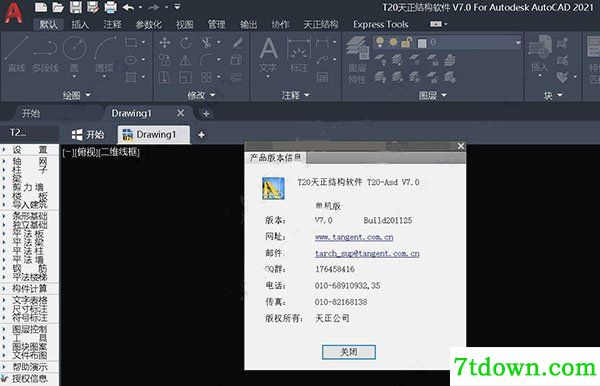Expand the 图层控制 sidebar menu
This screenshot has height=386, width=600.
pos(29,329)
